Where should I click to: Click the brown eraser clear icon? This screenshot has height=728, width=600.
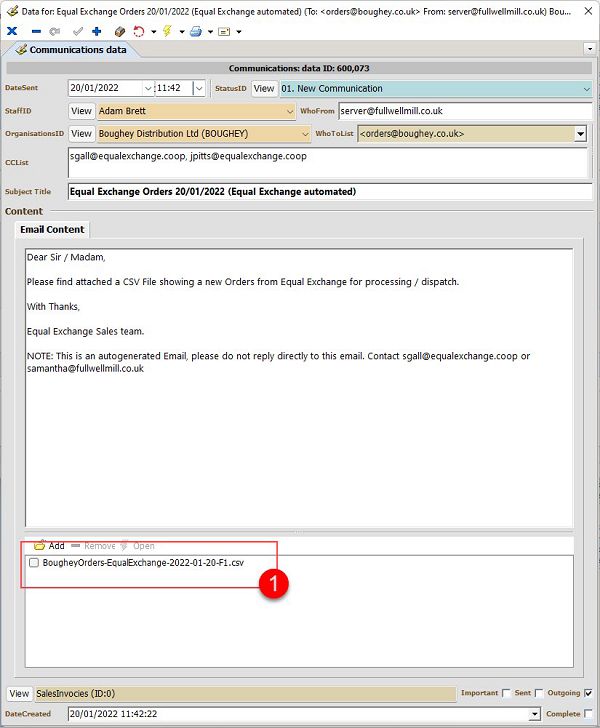pos(120,31)
